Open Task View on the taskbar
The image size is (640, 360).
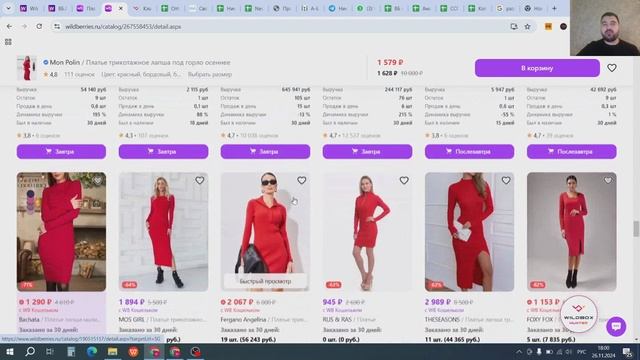pyautogui.click(x=50, y=351)
